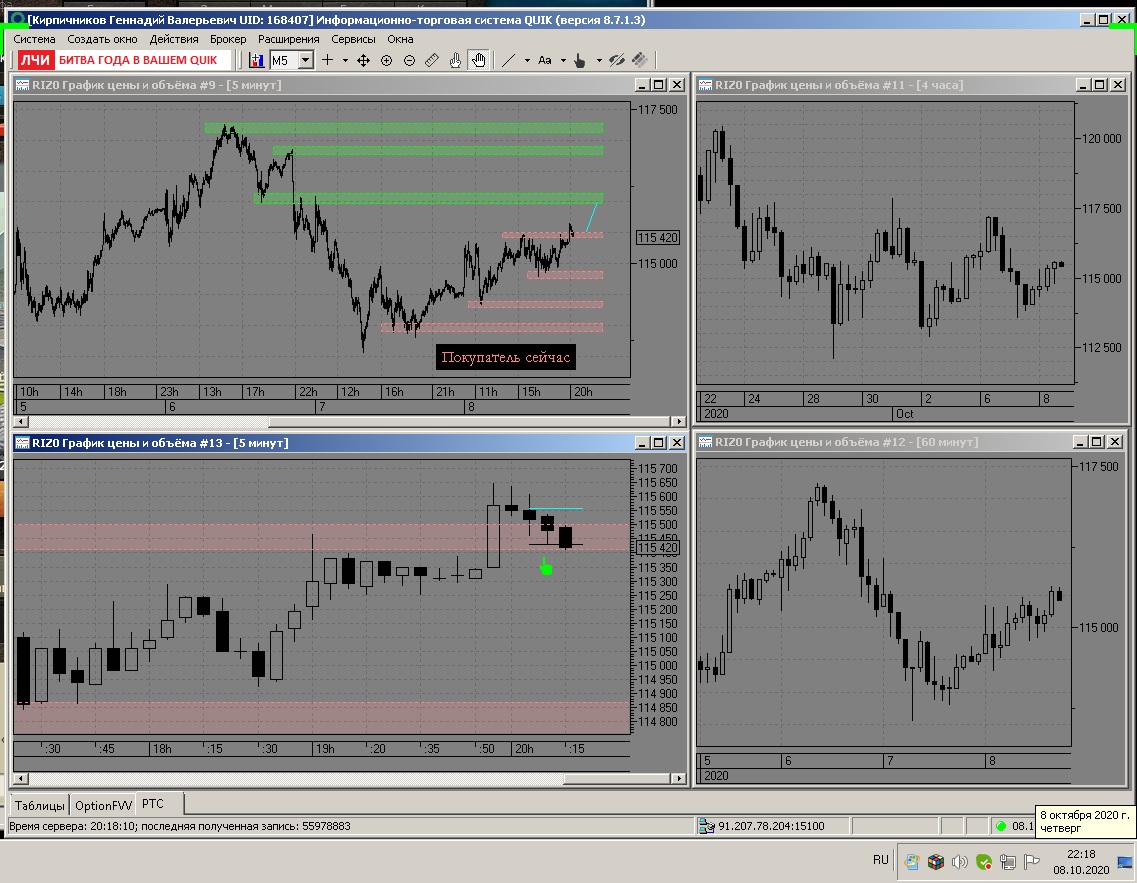Click the zoom in magnifier icon

tap(386, 60)
